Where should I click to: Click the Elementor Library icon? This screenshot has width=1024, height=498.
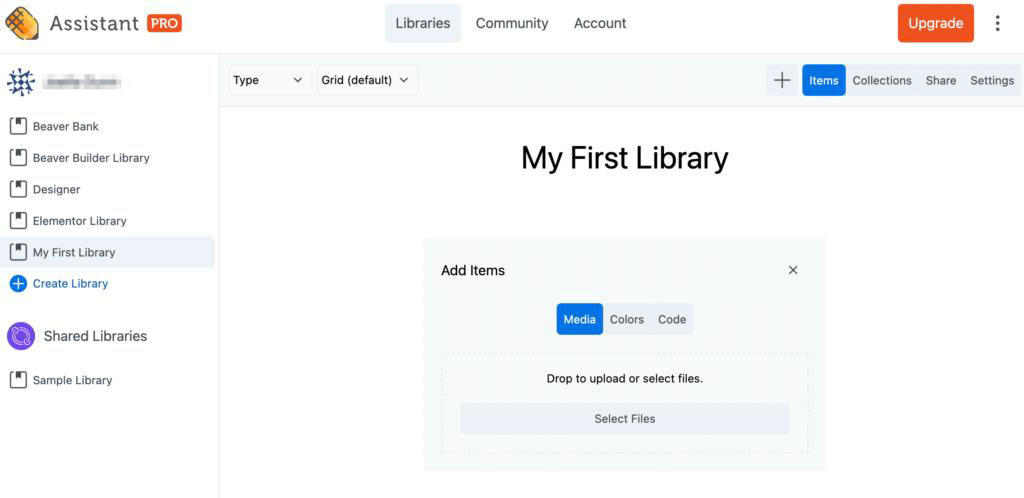coord(18,221)
